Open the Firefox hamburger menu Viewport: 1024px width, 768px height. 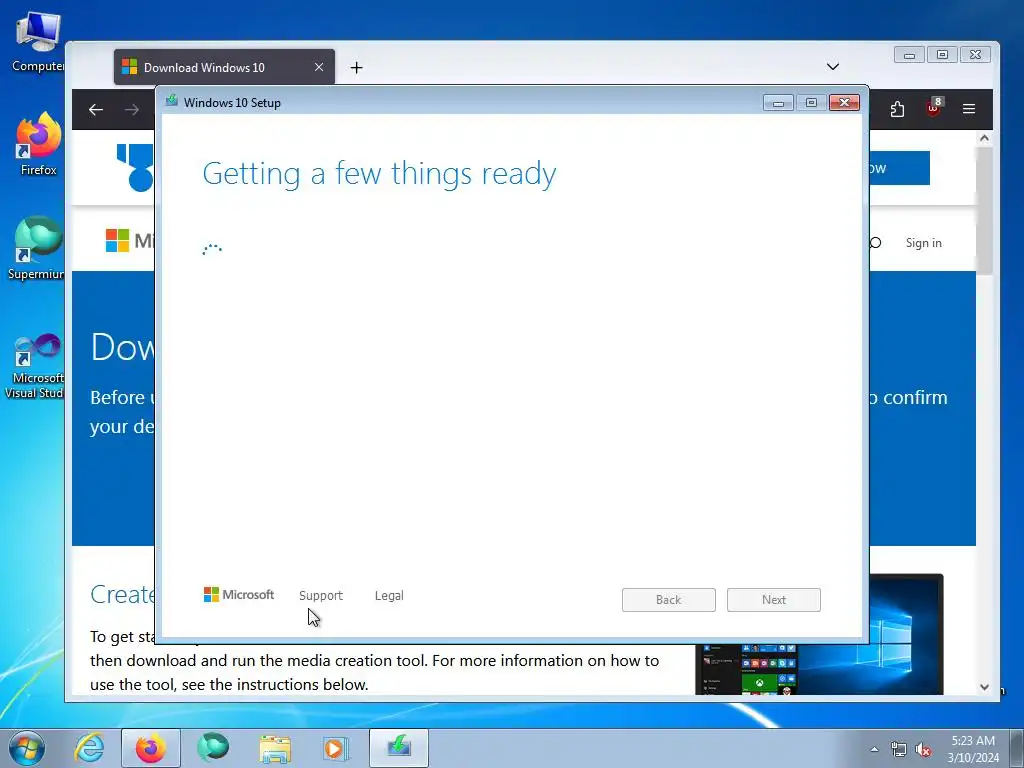coord(969,110)
